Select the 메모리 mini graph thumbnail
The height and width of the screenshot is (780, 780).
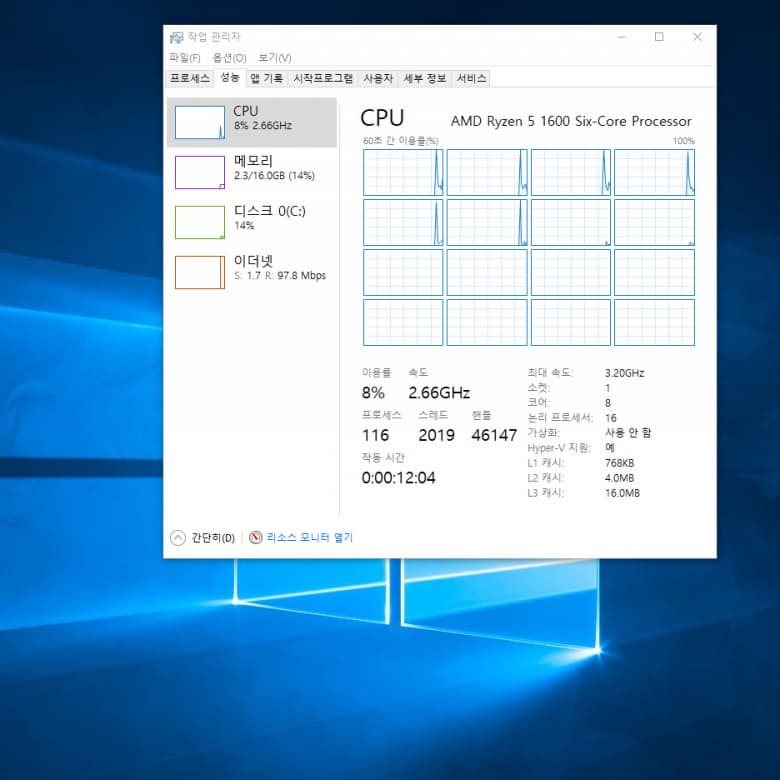pyautogui.click(x=199, y=172)
